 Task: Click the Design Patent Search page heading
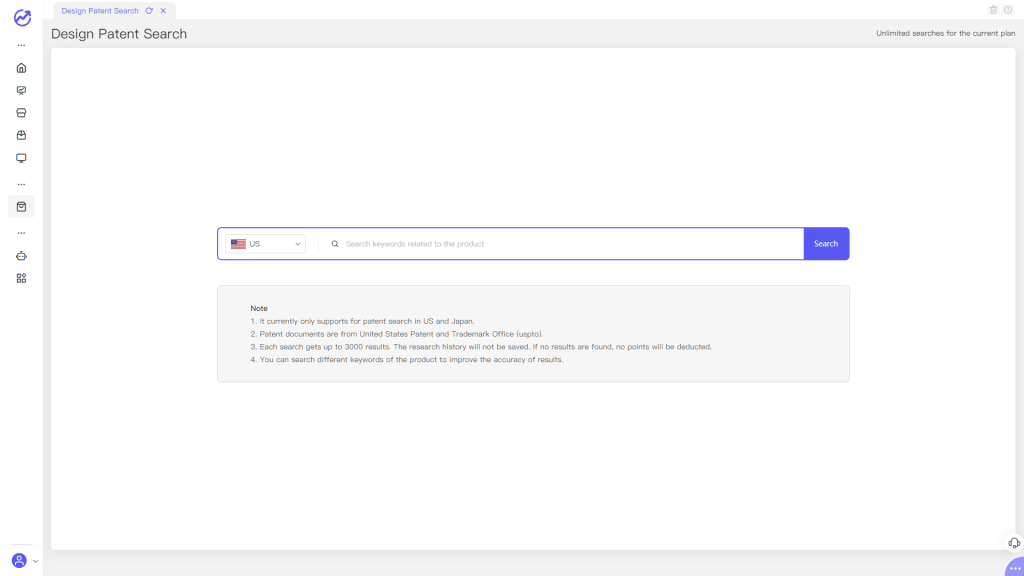(x=119, y=34)
